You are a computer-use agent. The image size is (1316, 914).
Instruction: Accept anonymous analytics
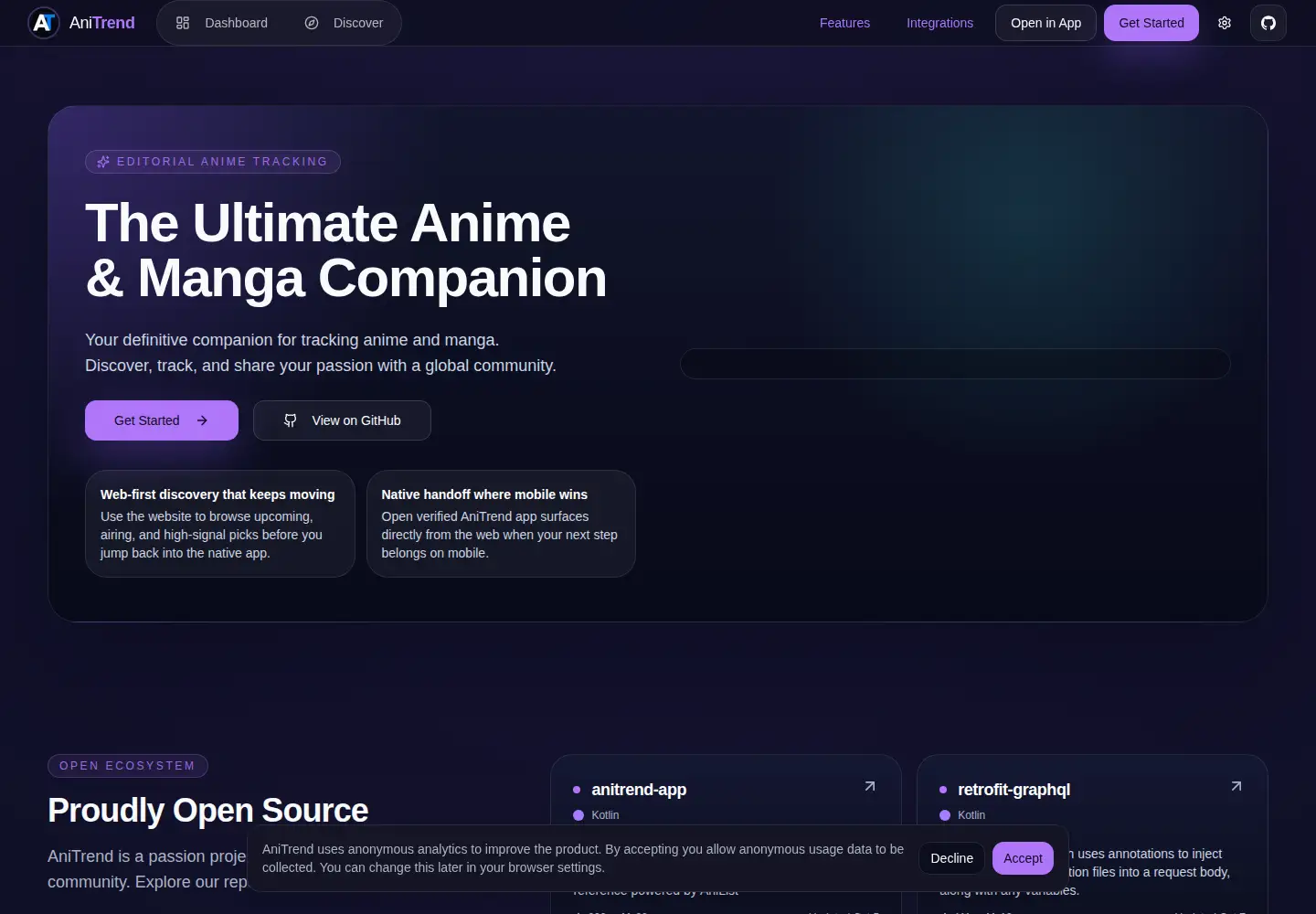(x=1024, y=858)
